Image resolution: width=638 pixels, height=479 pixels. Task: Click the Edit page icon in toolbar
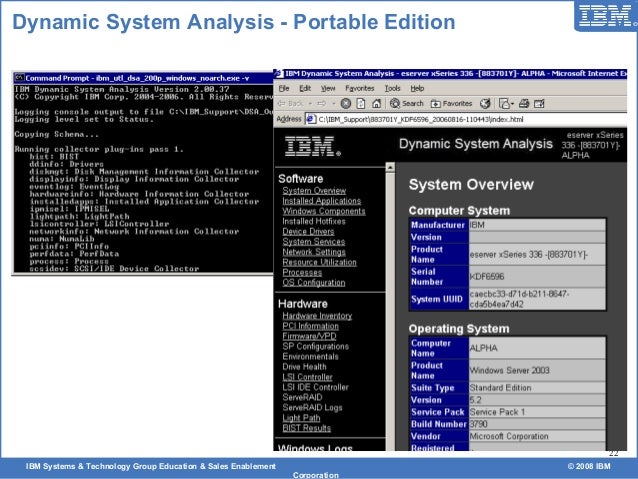[x=539, y=104]
